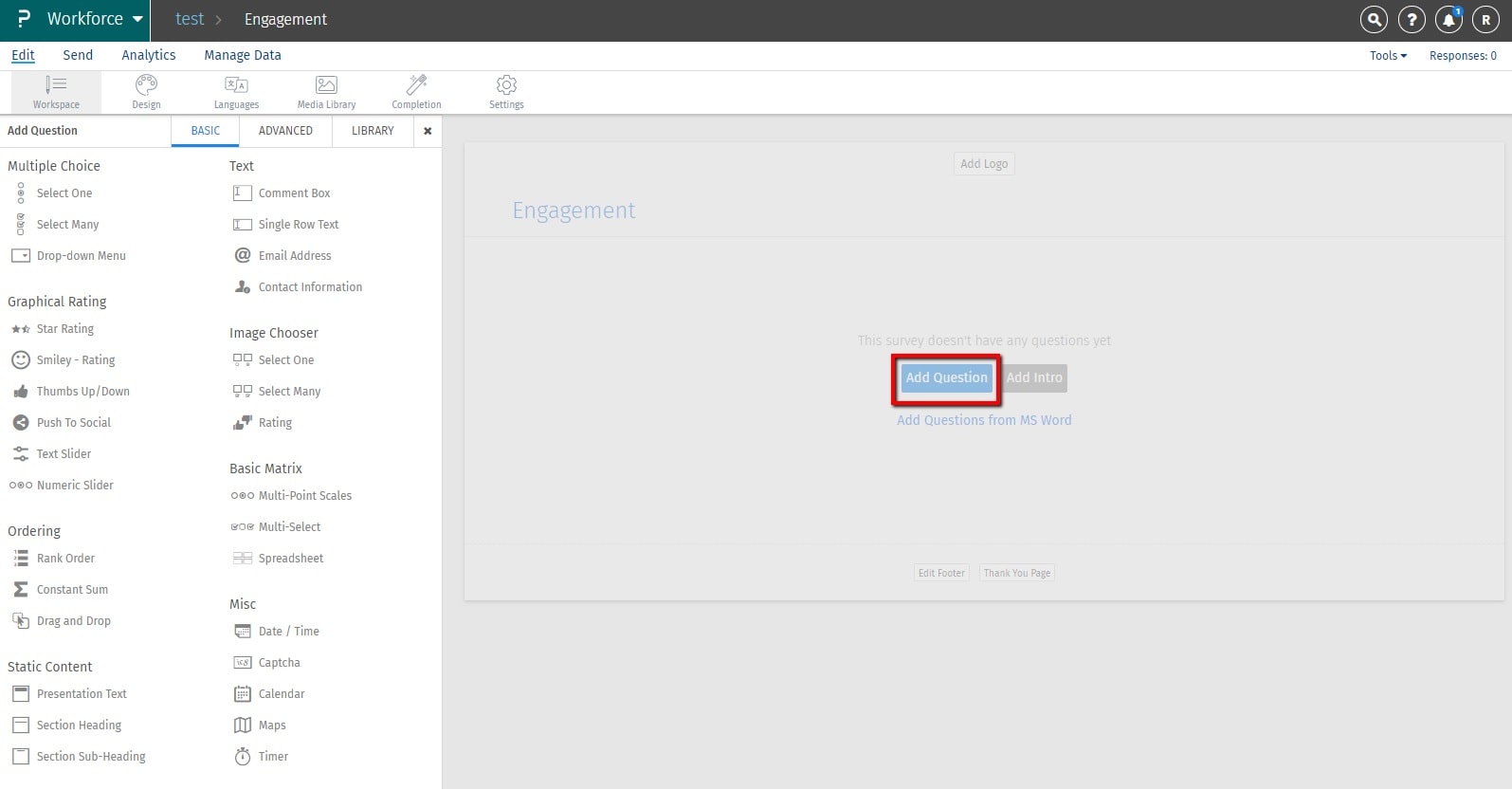
Task: Click the search icon in top bar
Action: (x=1374, y=19)
